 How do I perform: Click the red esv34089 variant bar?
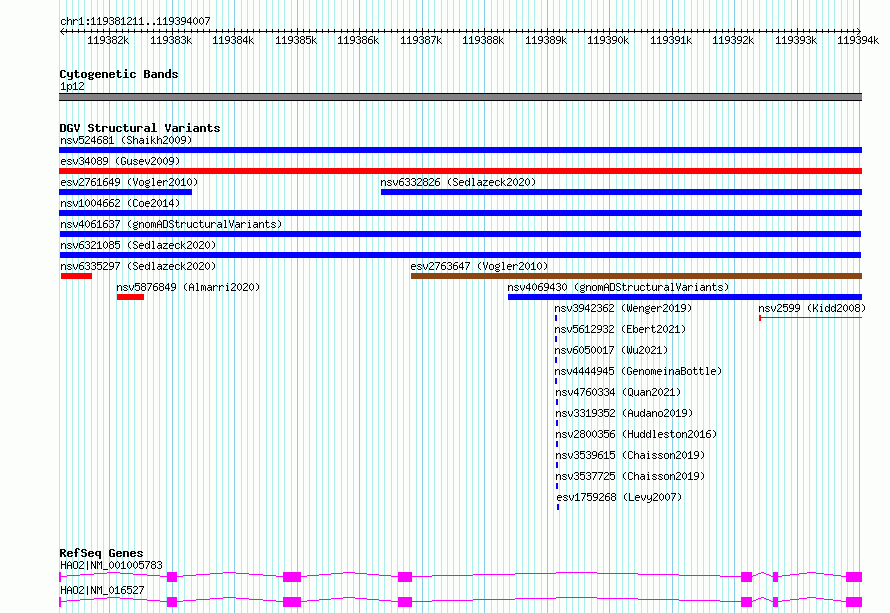(x=460, y=171)
